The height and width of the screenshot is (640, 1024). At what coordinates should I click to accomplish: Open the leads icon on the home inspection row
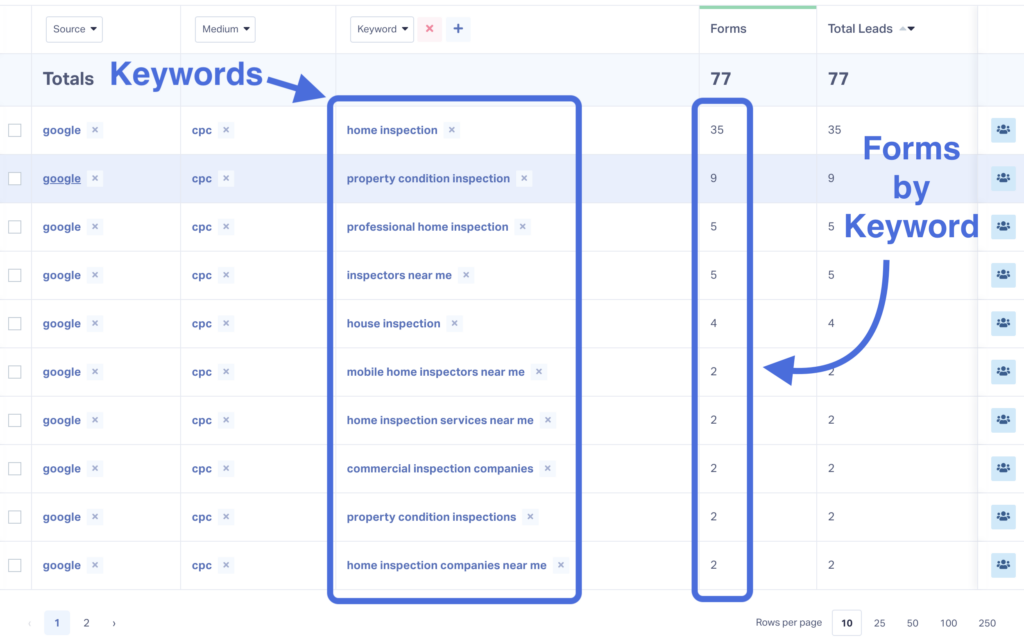coord(1003,130)
